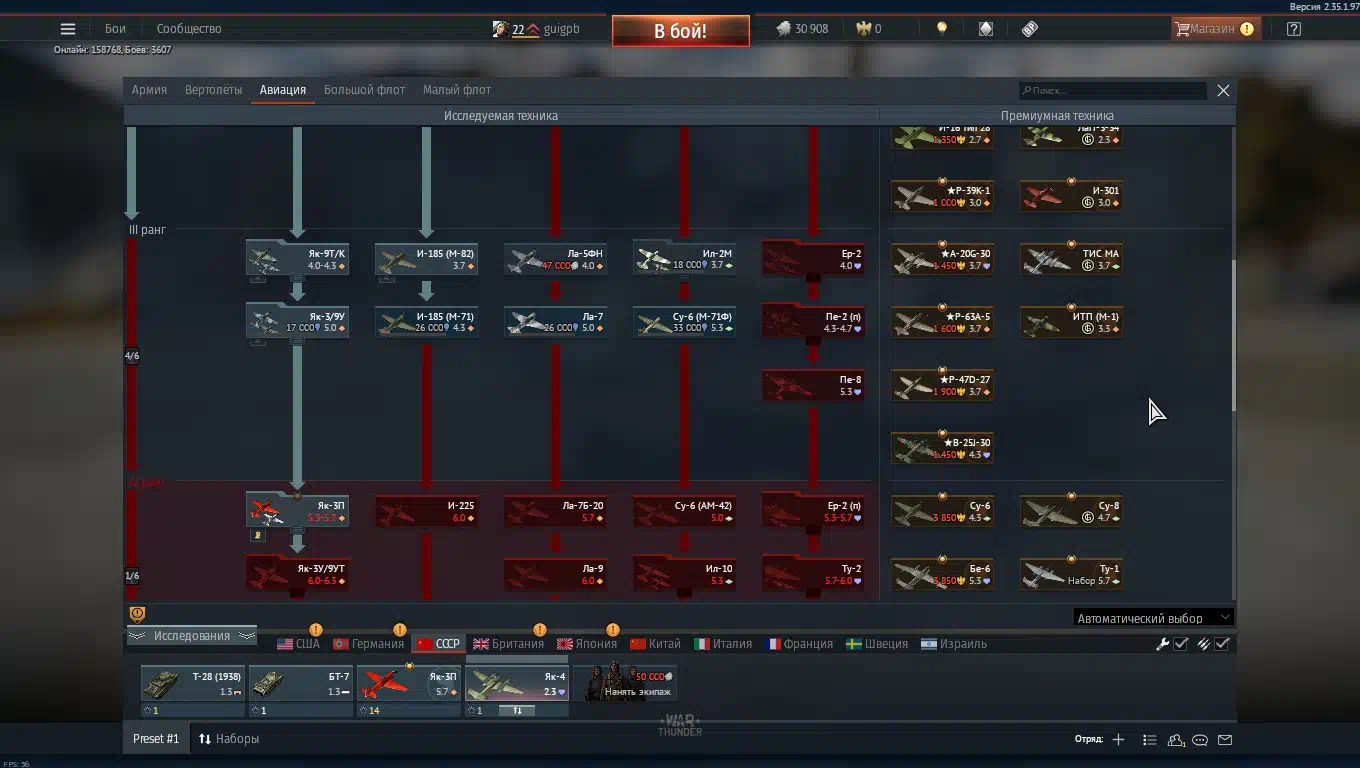The image size is (1360, 768).
Task: Click Нанять экипаж crew hire slot
Action: (625, 684)
